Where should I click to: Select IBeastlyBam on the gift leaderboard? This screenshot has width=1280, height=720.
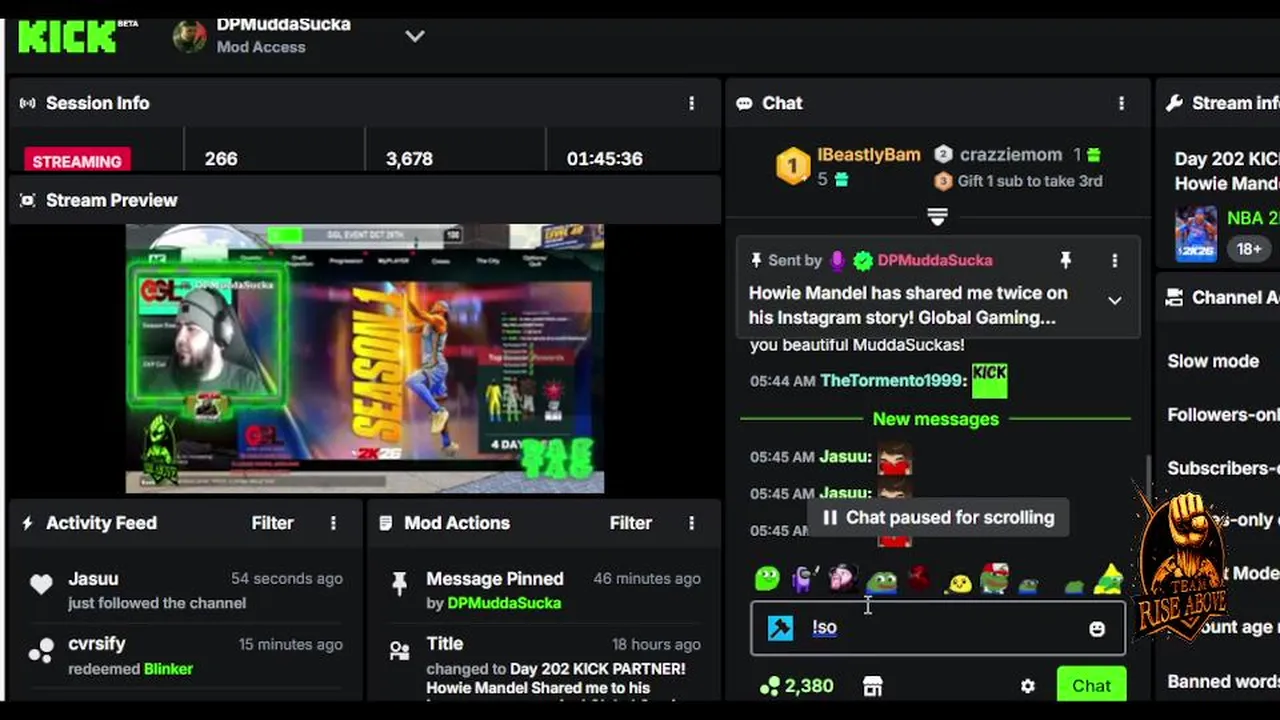click(x=869, y=155)
